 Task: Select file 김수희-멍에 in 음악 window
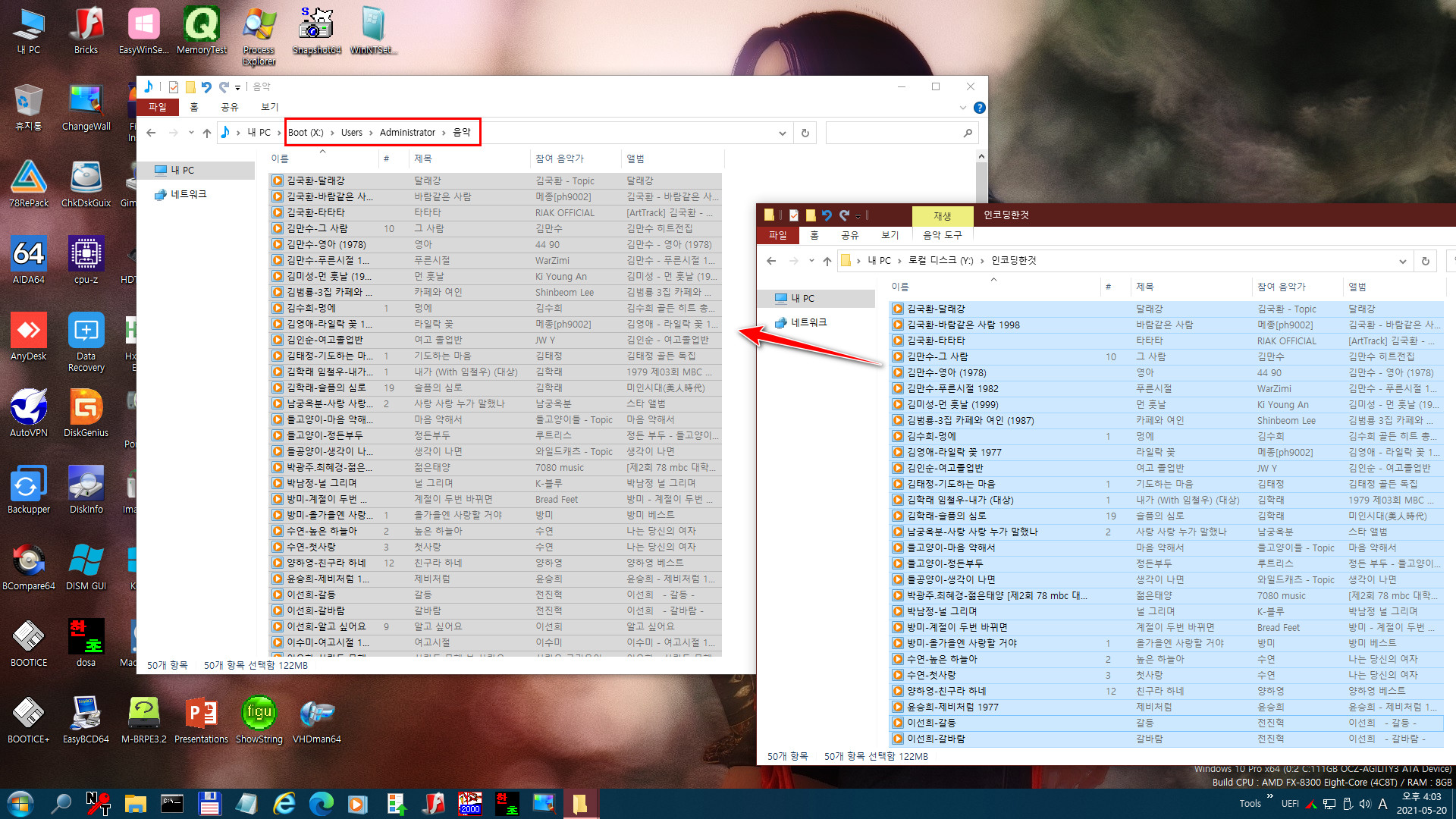click(495, 309)
